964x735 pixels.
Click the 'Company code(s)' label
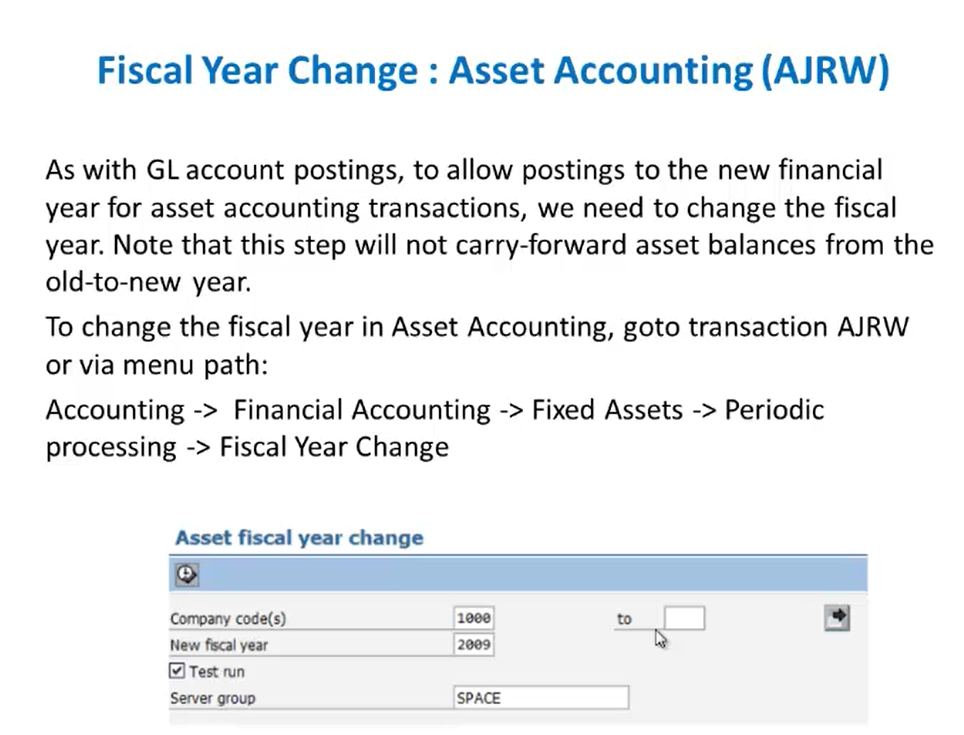(228, 618)
